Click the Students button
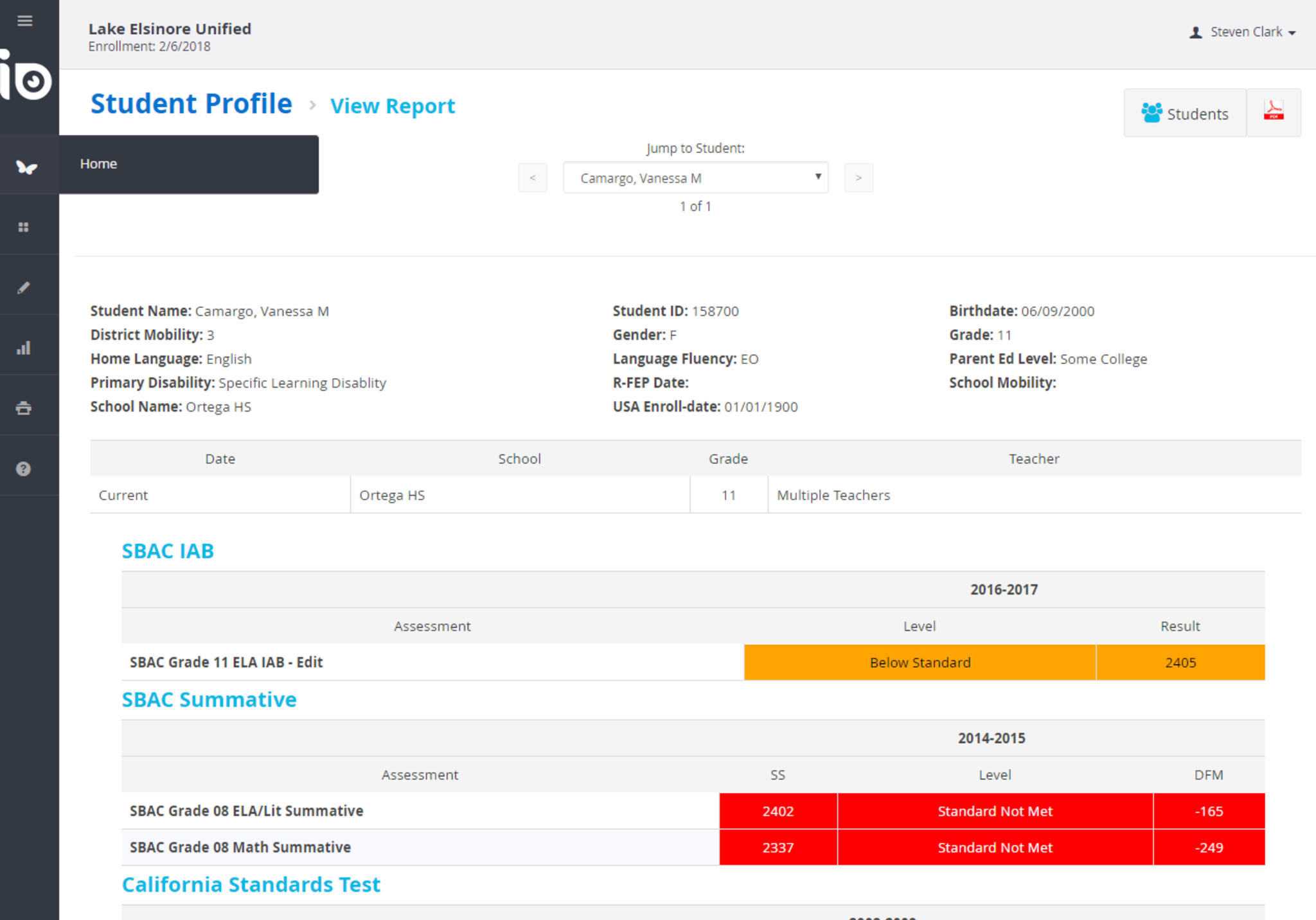 coord(1184,113)
